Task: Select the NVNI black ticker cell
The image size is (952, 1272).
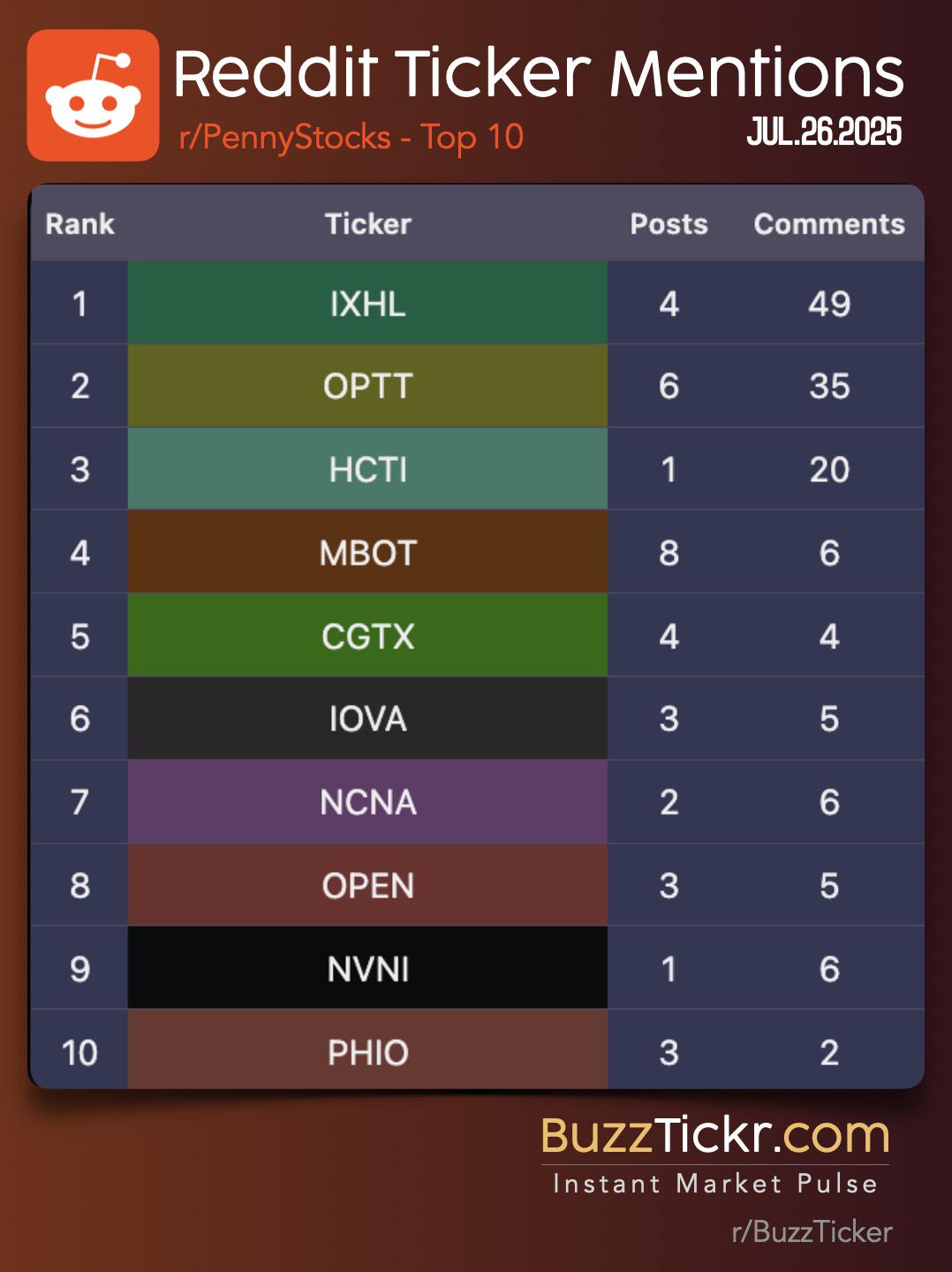Action: click(367, 968)
